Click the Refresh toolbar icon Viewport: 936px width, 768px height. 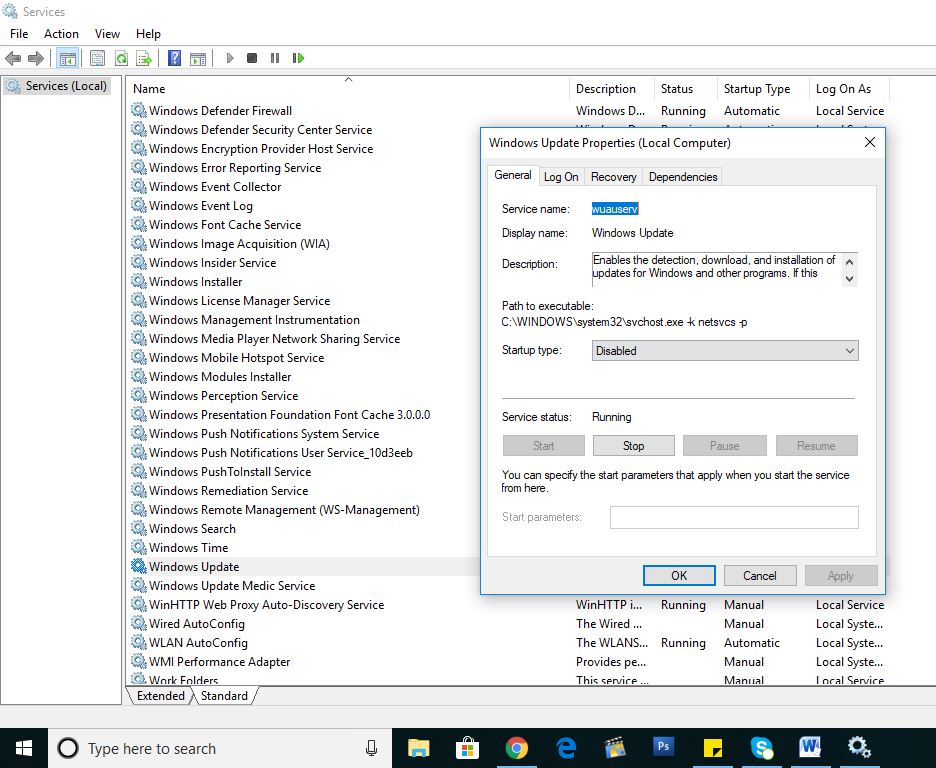(121, 58)
